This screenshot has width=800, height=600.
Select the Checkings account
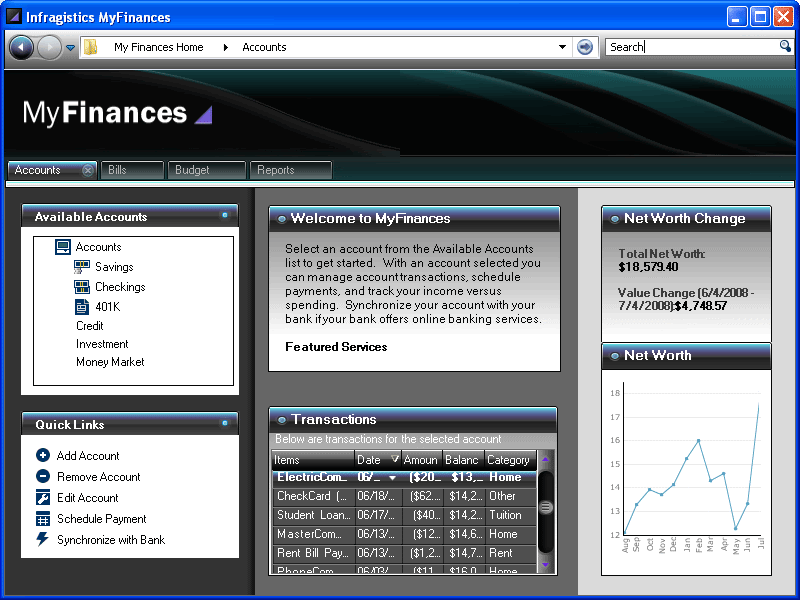coord(120,287)
